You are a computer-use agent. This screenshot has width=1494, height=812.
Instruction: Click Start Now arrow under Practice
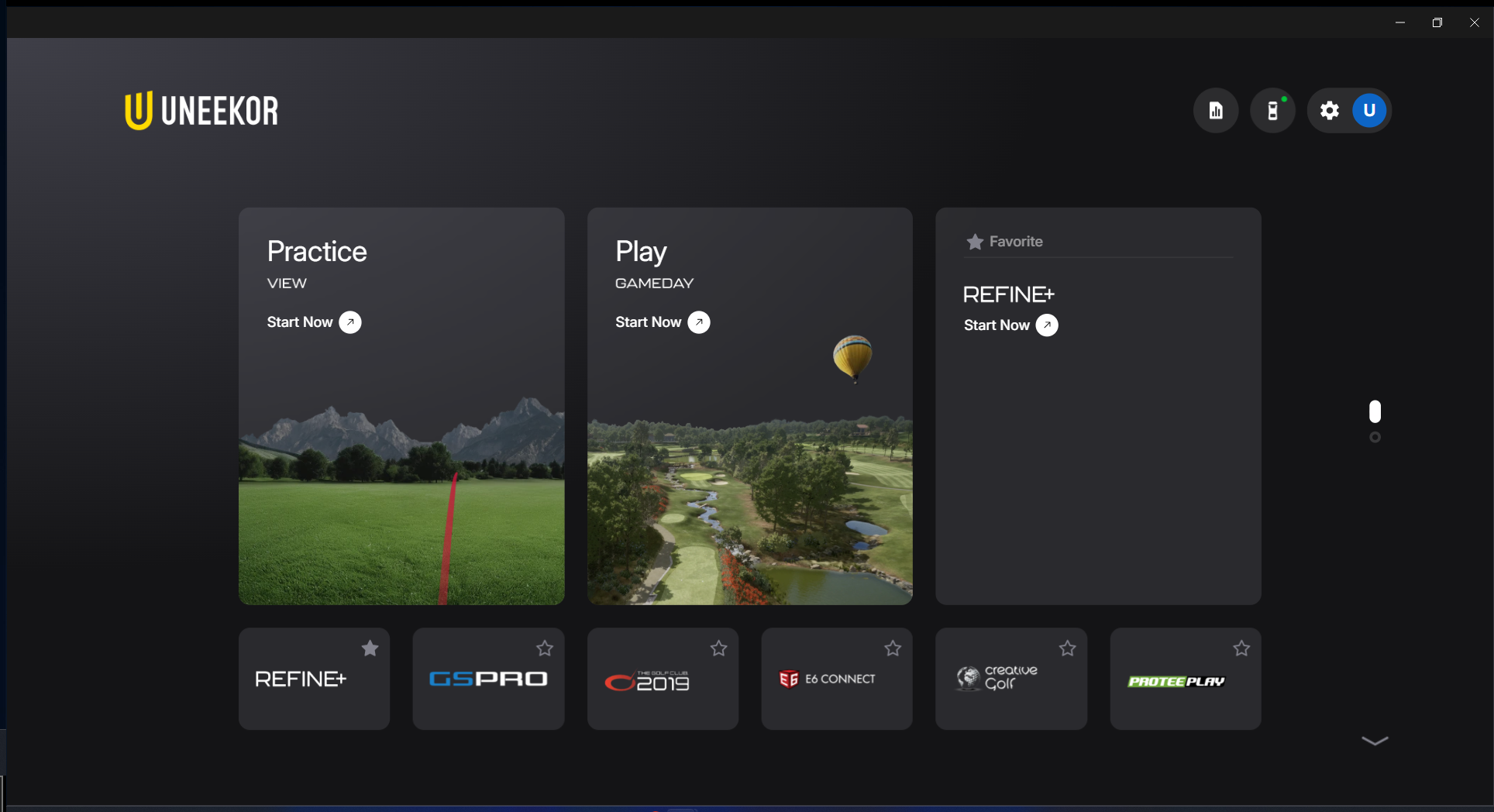click(350, 322)
